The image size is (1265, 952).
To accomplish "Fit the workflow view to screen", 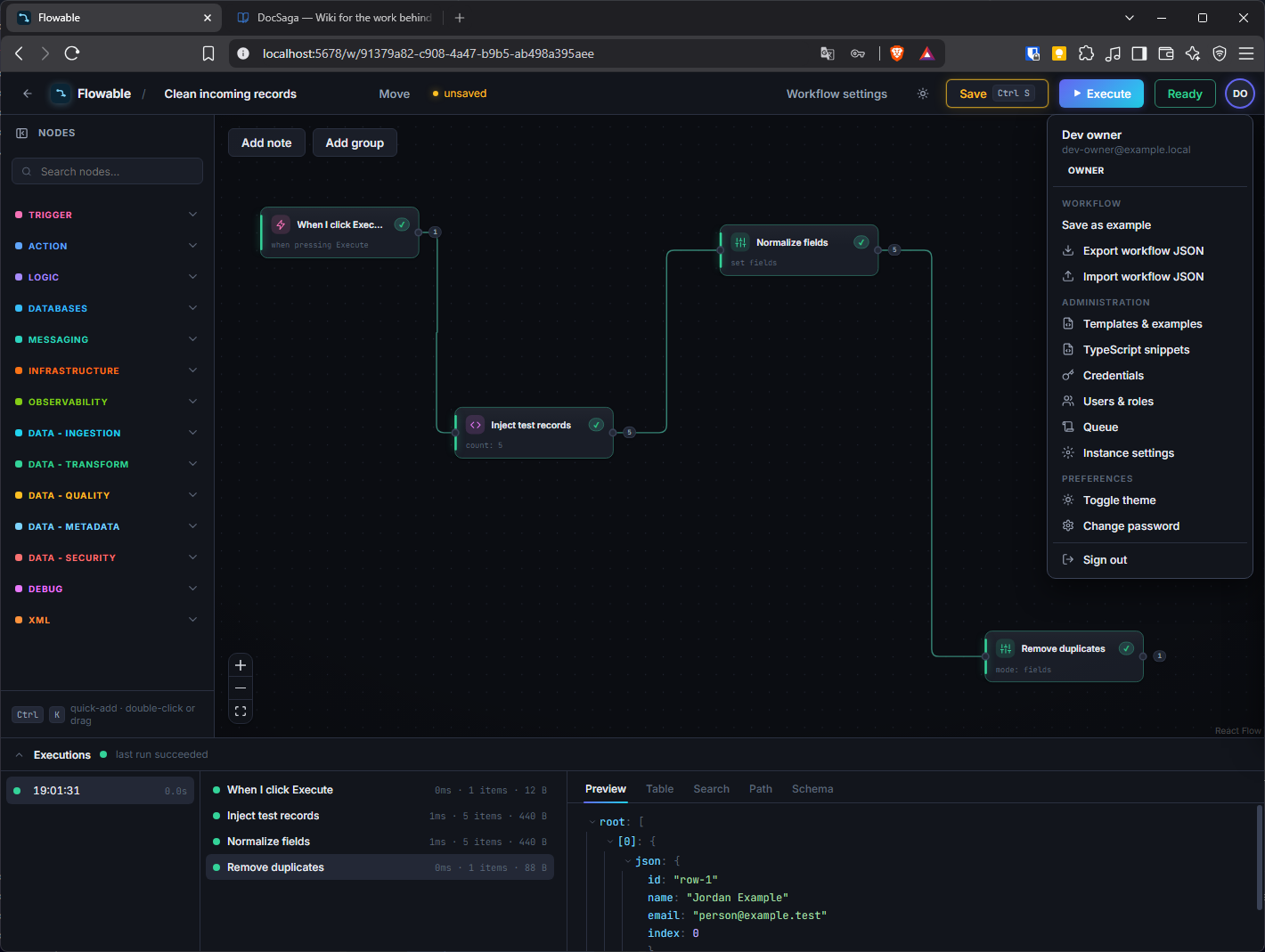I will coord(241,712).
